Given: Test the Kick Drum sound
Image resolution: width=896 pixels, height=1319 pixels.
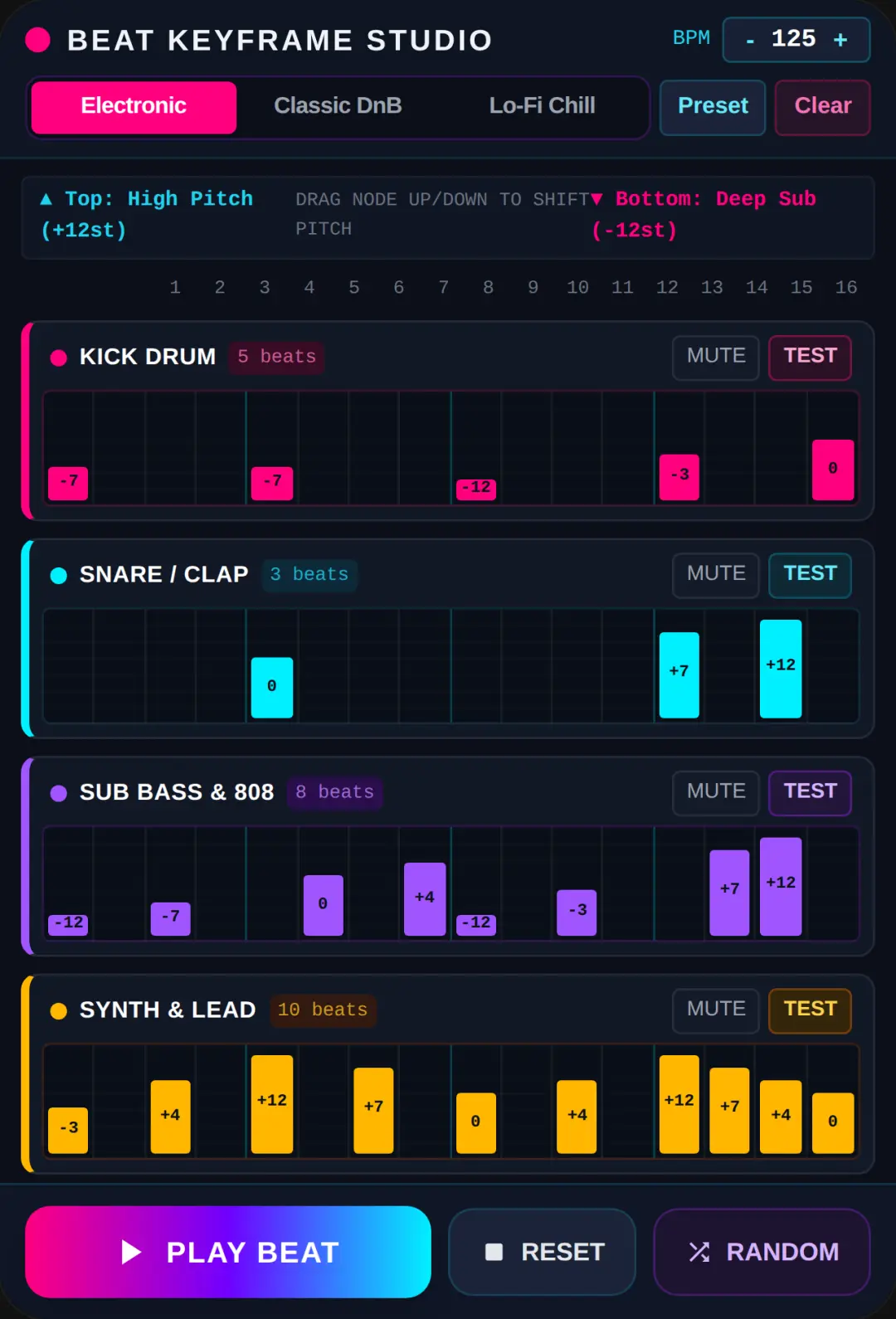Looking at the screenshot, I should pos(811,358).
